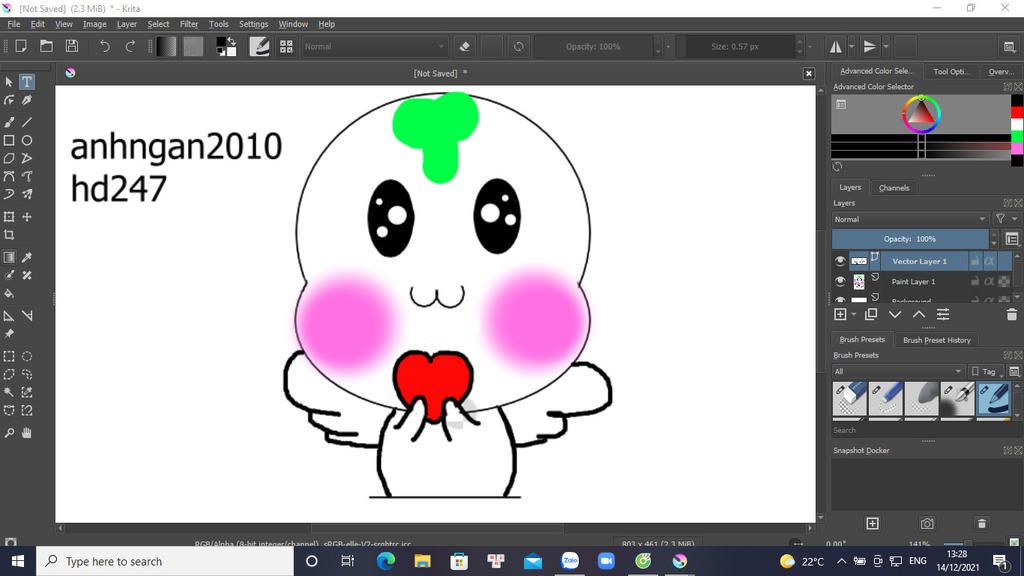The image size is (1024, 576).
Task: Select the Contiguous Selection magic wand
Action: coord(9,392)
